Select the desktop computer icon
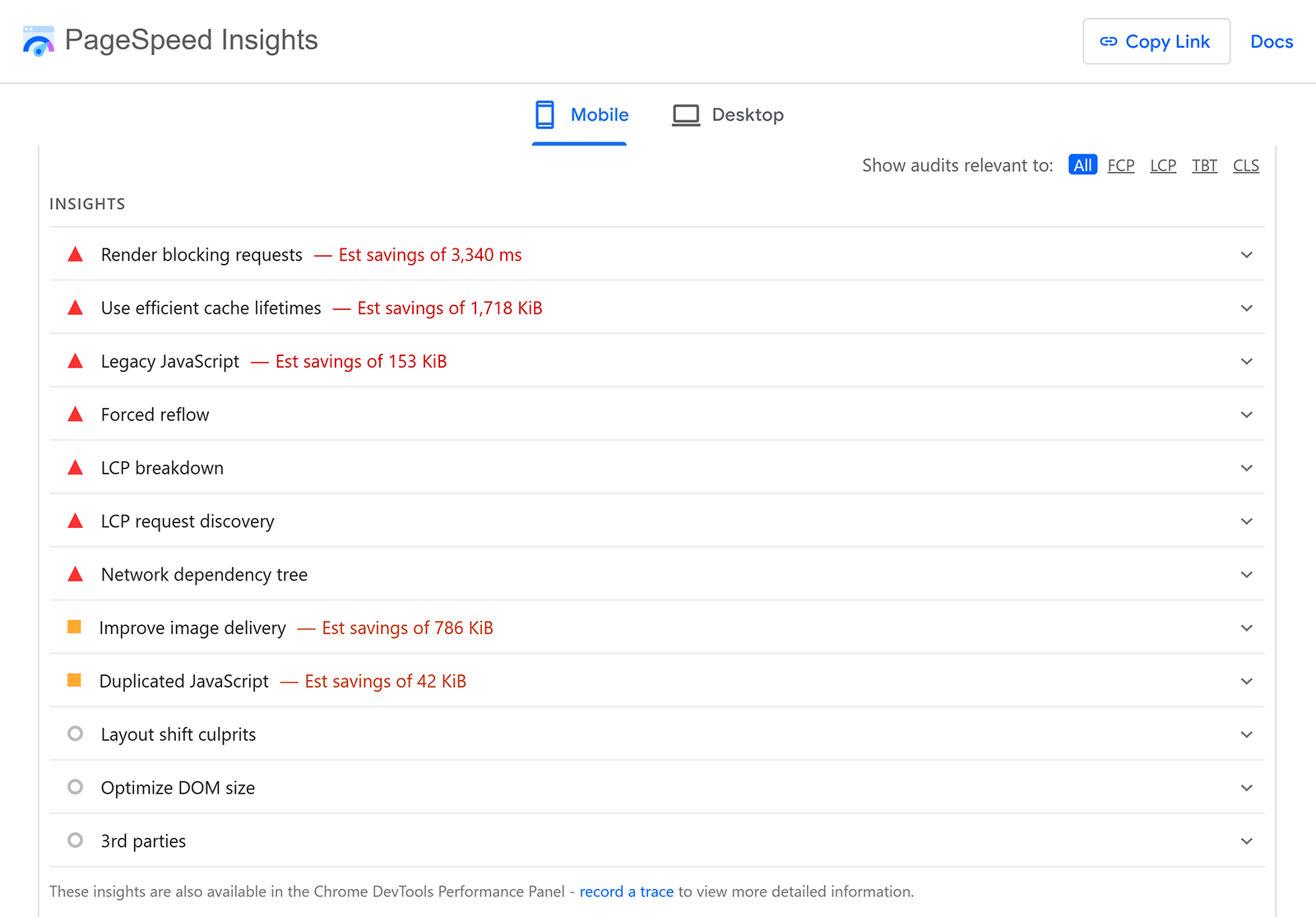1316x917 pixels. click(685, 114)
